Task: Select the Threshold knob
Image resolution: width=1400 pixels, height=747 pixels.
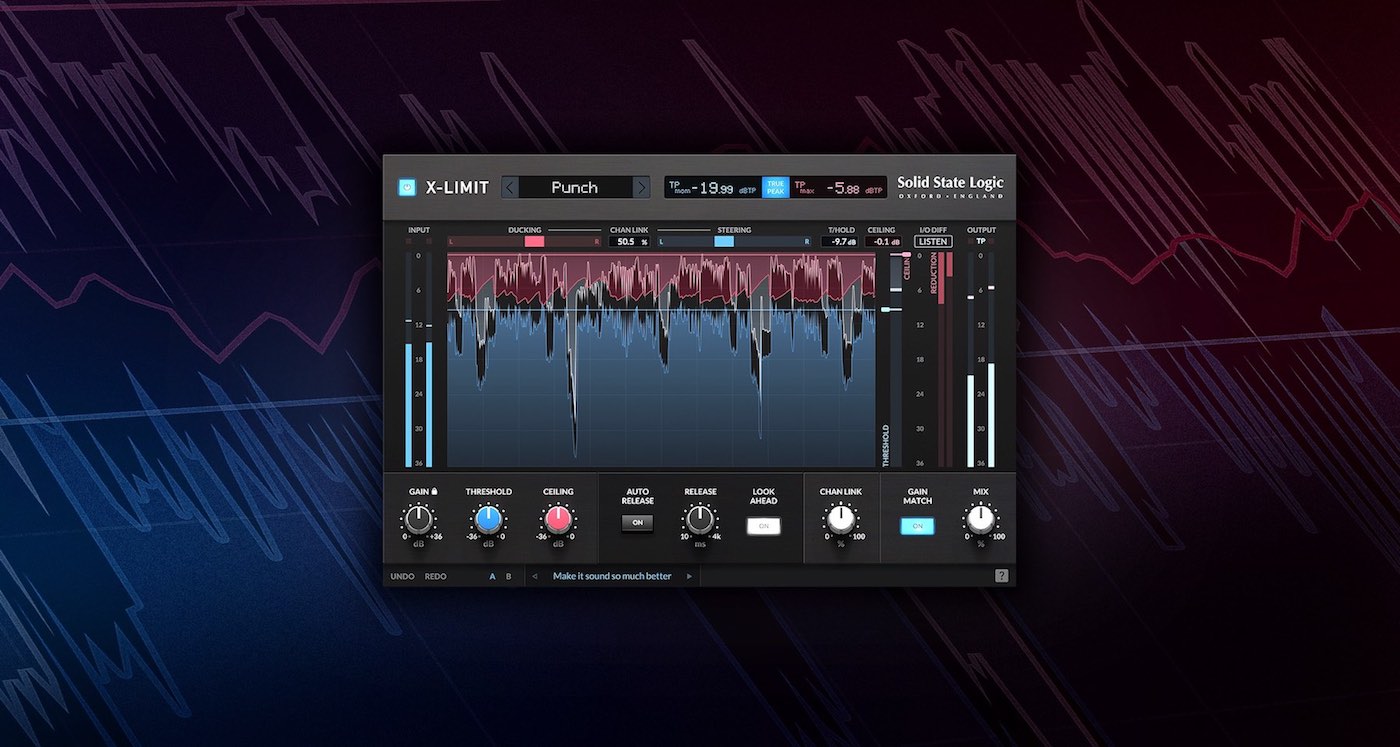Action: click(489, 519)
